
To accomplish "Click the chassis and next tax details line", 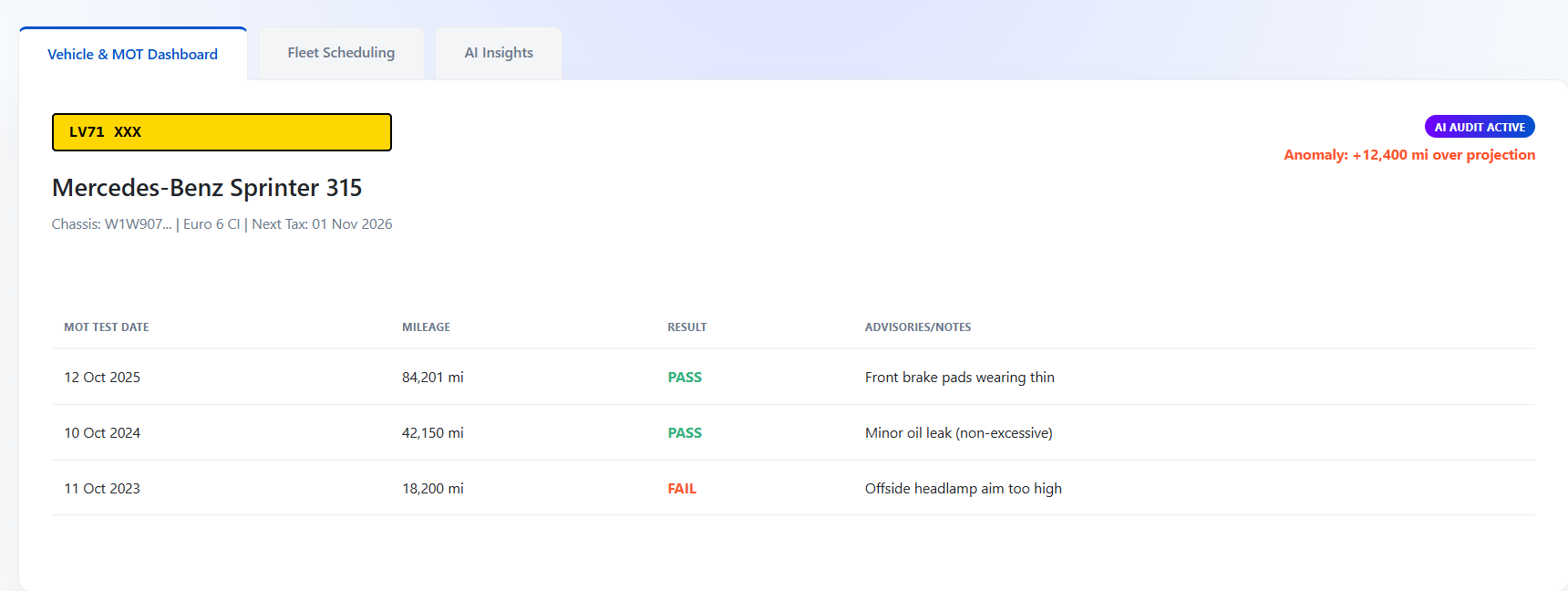I will [x=222, y=224].
